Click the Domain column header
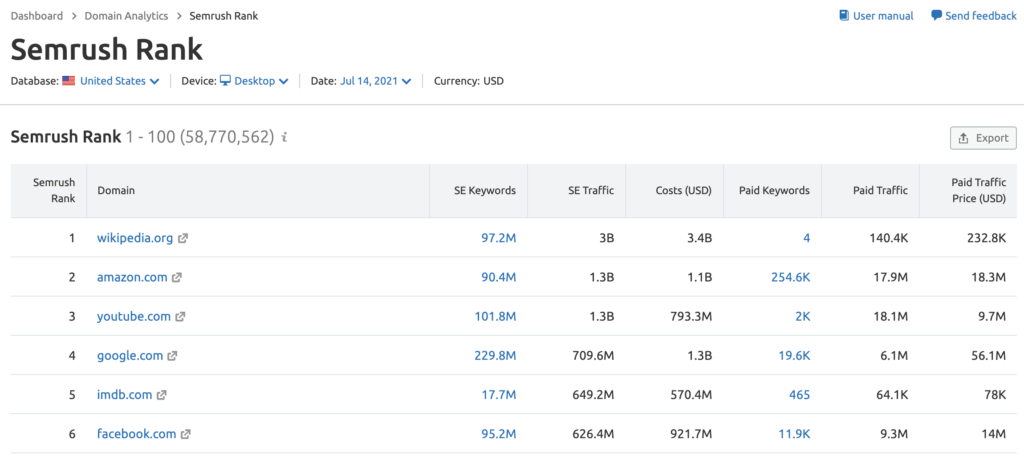 (x=116, y=191)
